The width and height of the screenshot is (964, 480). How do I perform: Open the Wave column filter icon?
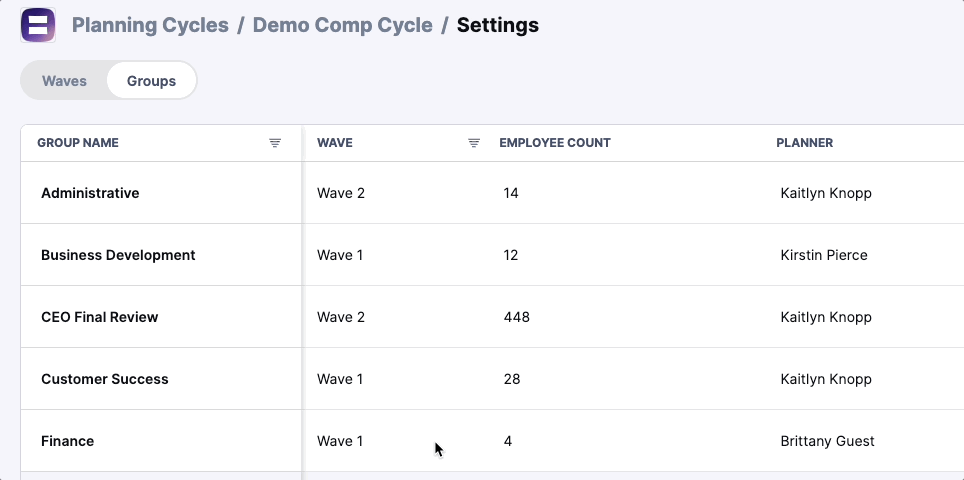coord(473,143)
